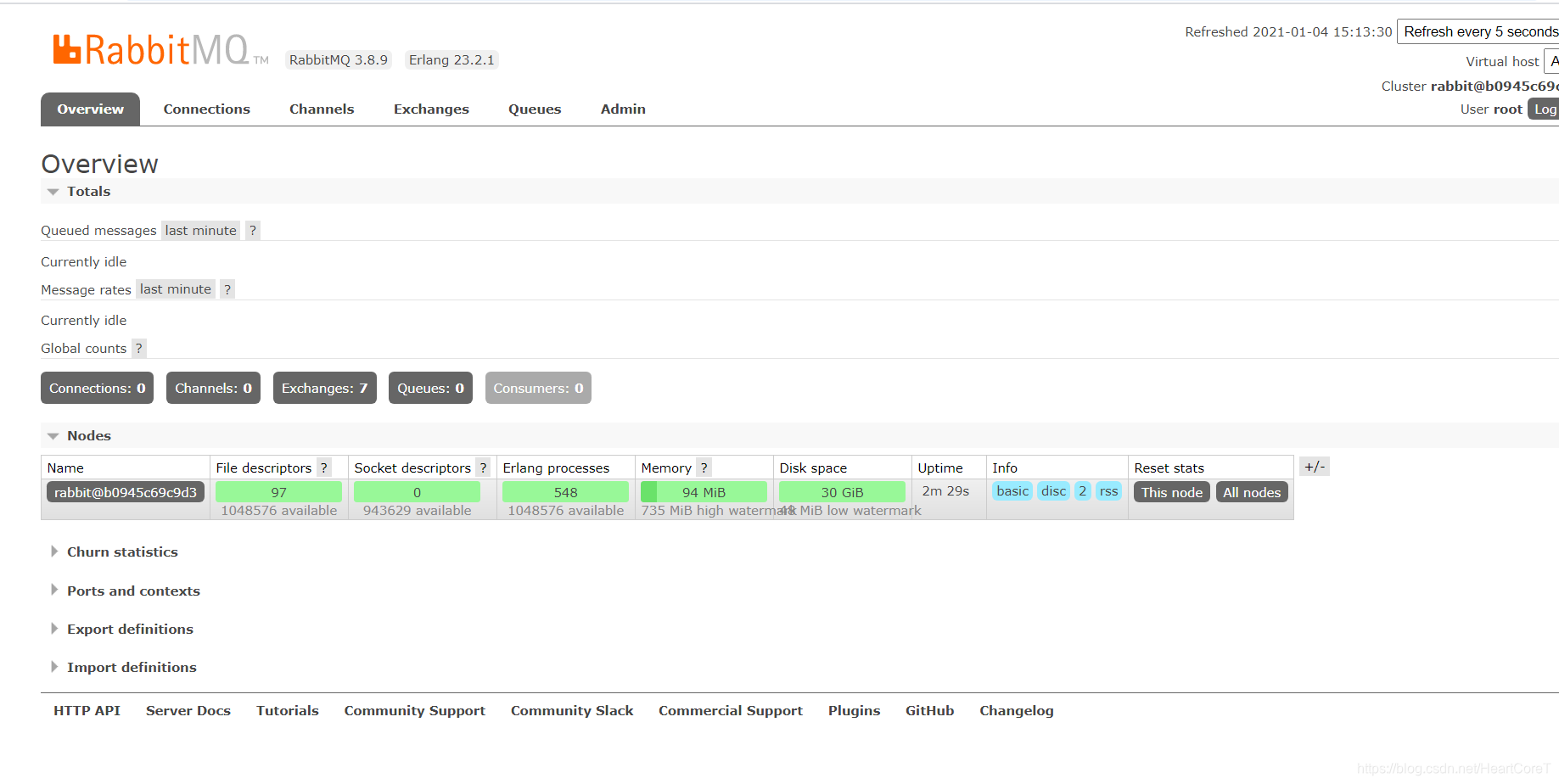Click the Refreshed 2021-01-04 timestamp
This screenshot has width=1559, height=784.
tap(1288, 32)
